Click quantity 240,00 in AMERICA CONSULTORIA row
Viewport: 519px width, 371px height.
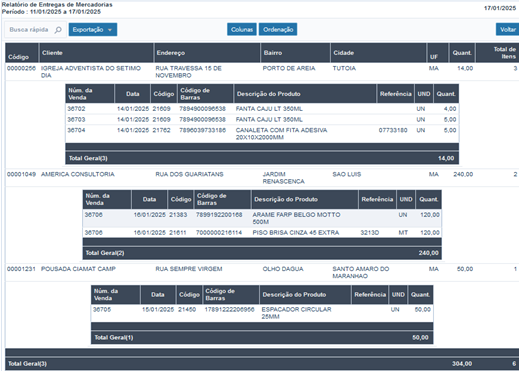coord(463,174)
